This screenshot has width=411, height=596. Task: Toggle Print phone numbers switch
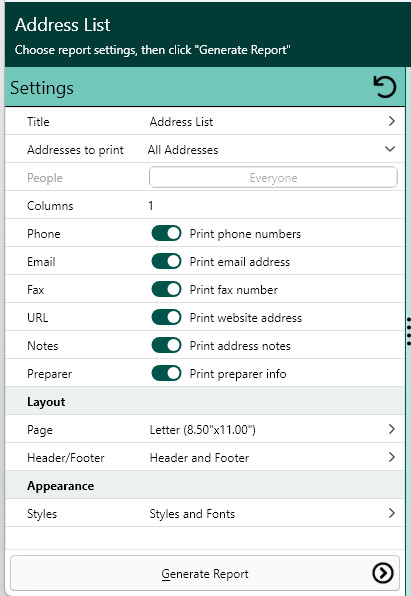(166, 233)
